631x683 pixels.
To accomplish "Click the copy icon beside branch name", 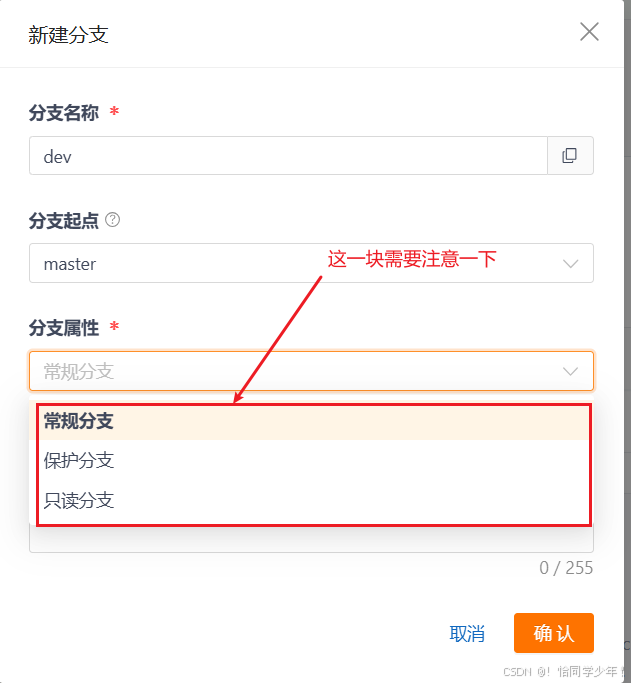I will pos(570,156).
